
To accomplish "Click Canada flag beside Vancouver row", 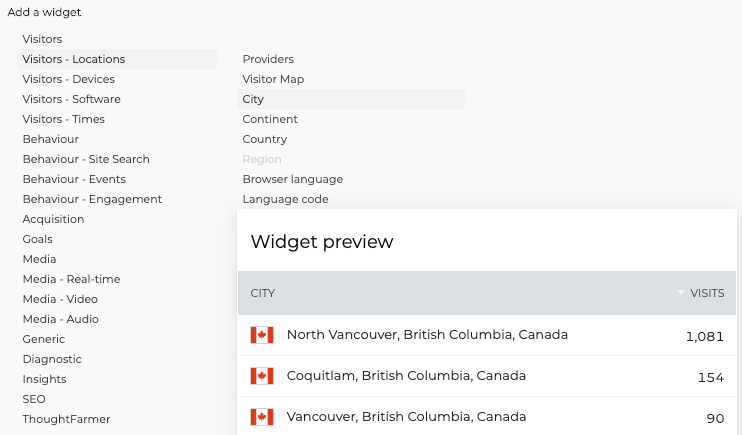I will click(x=262, y=417).
